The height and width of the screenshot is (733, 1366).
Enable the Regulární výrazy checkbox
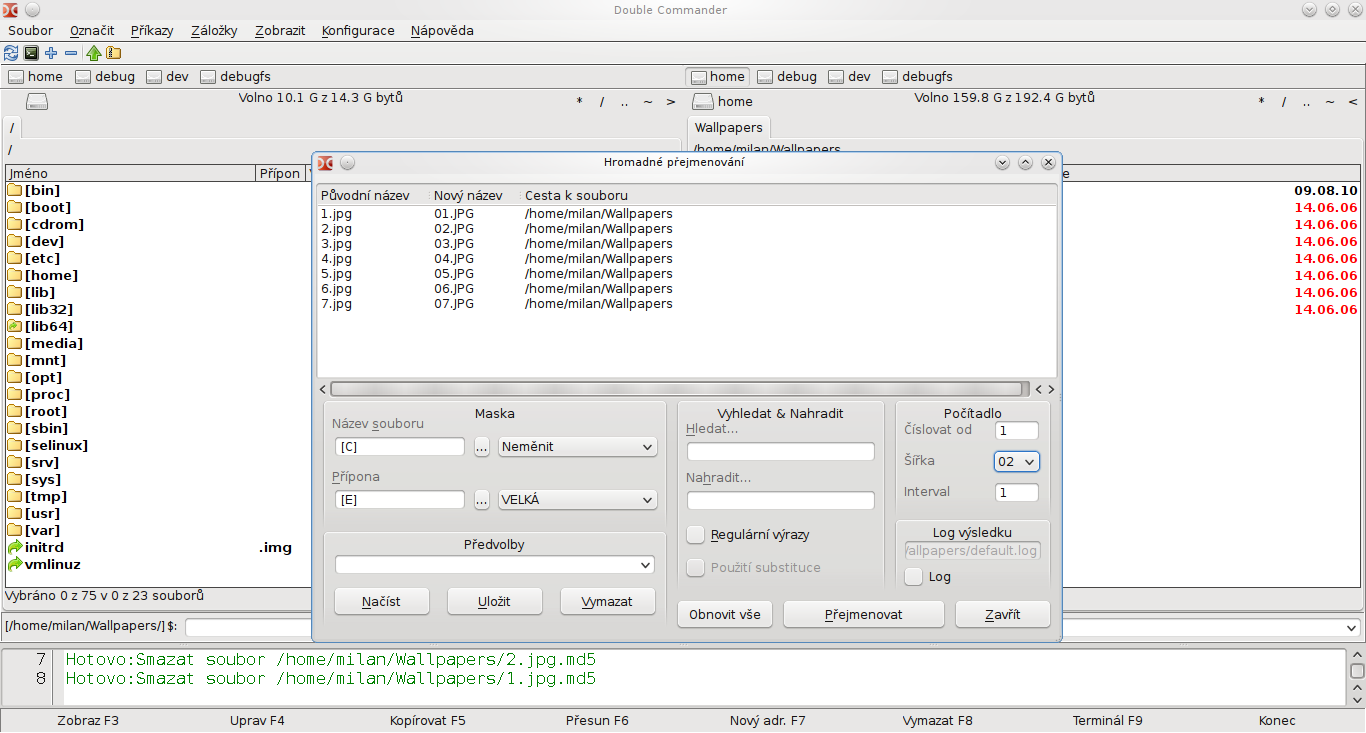tap(696, 535)
